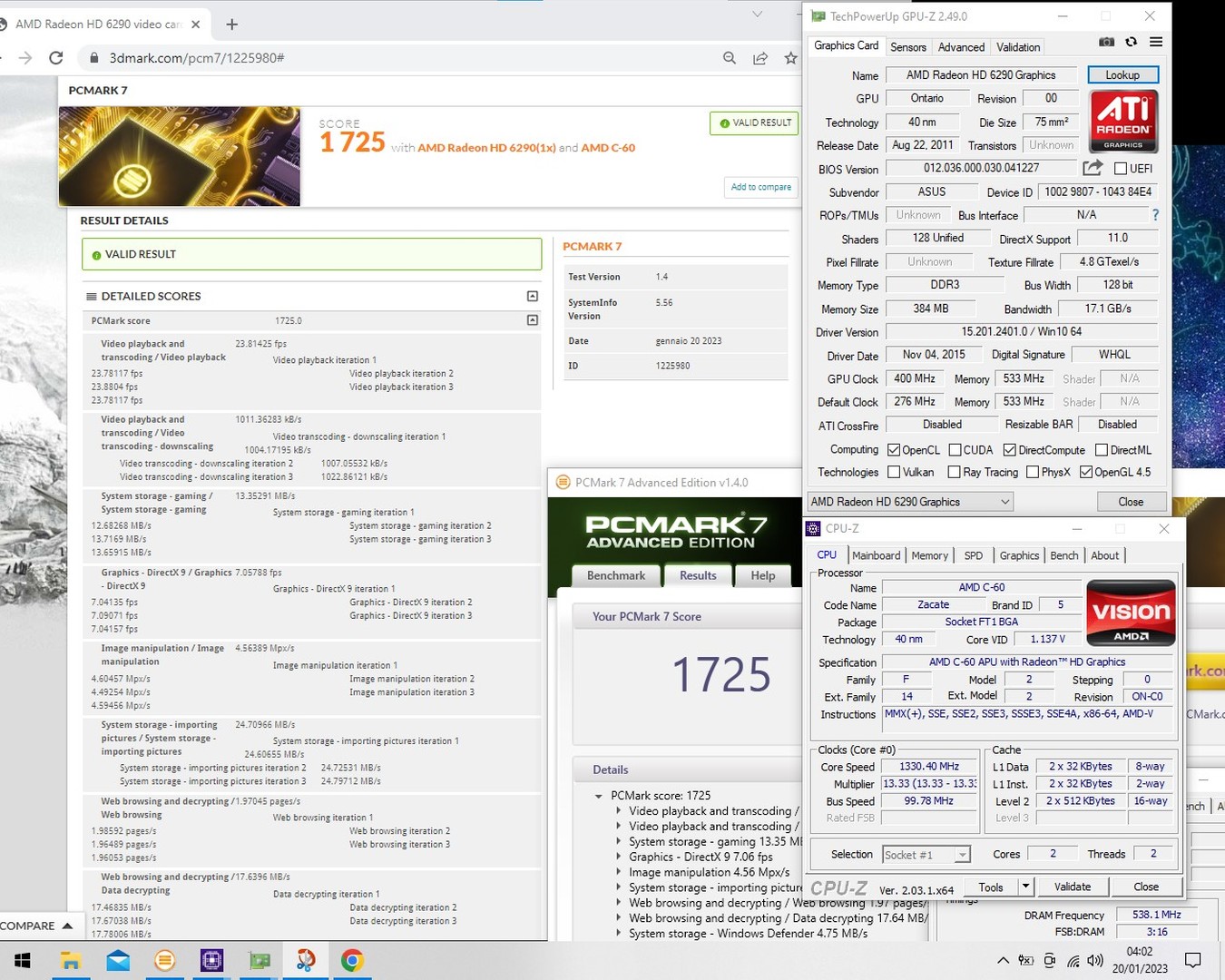Click Lookup button in GPU-Z
The width and height of the screenshot is (1225, 980).
point(1122,75)
